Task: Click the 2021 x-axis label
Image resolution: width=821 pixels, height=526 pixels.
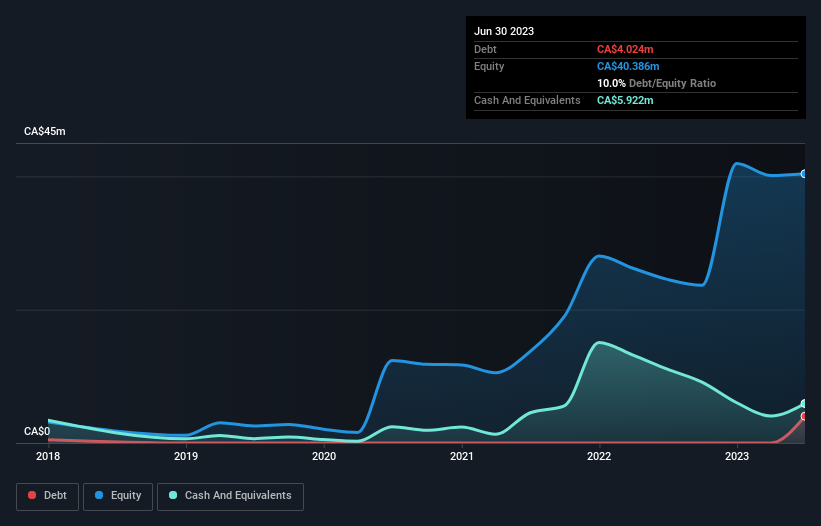Action: click(x=462, y=456)
